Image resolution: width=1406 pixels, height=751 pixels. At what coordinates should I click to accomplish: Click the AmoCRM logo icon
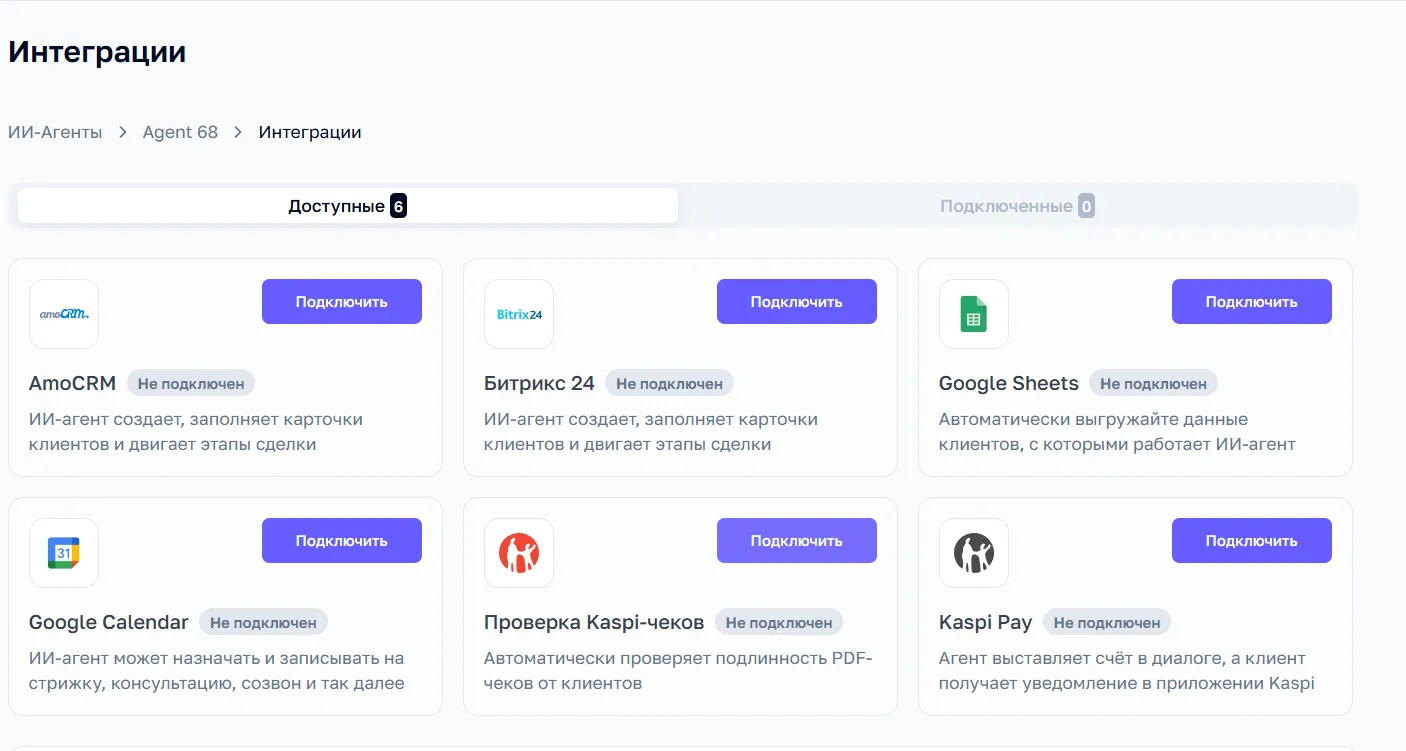tap(64, 314)
